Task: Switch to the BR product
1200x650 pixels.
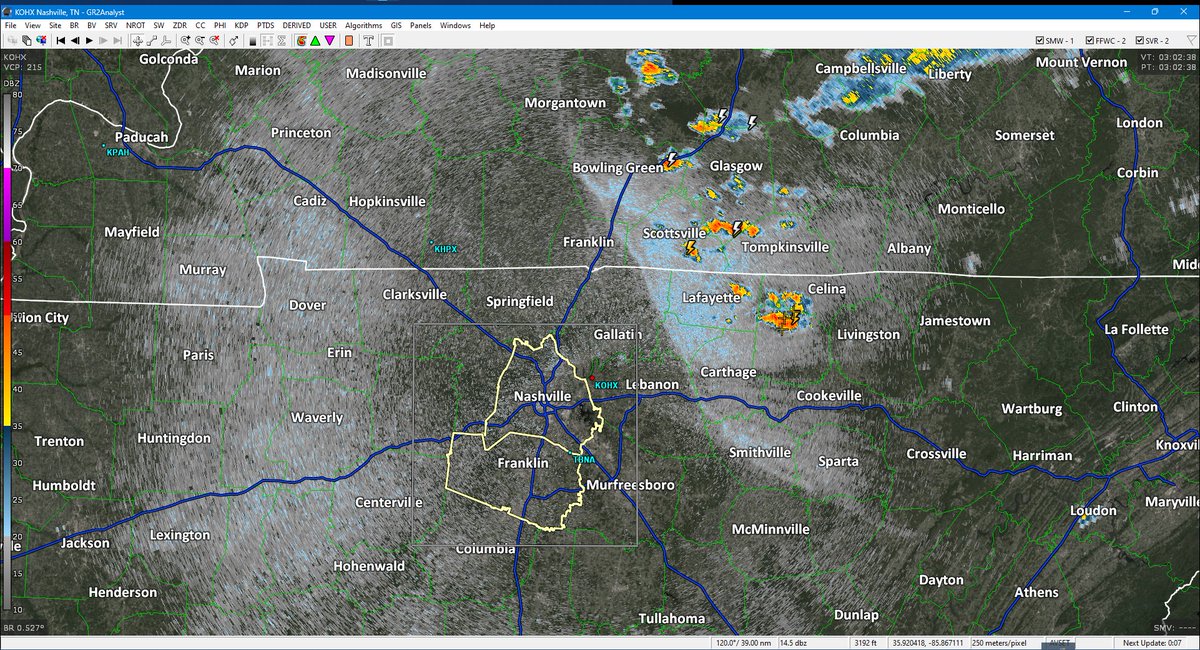Action: pyautogui.click(x=74, y=24)
